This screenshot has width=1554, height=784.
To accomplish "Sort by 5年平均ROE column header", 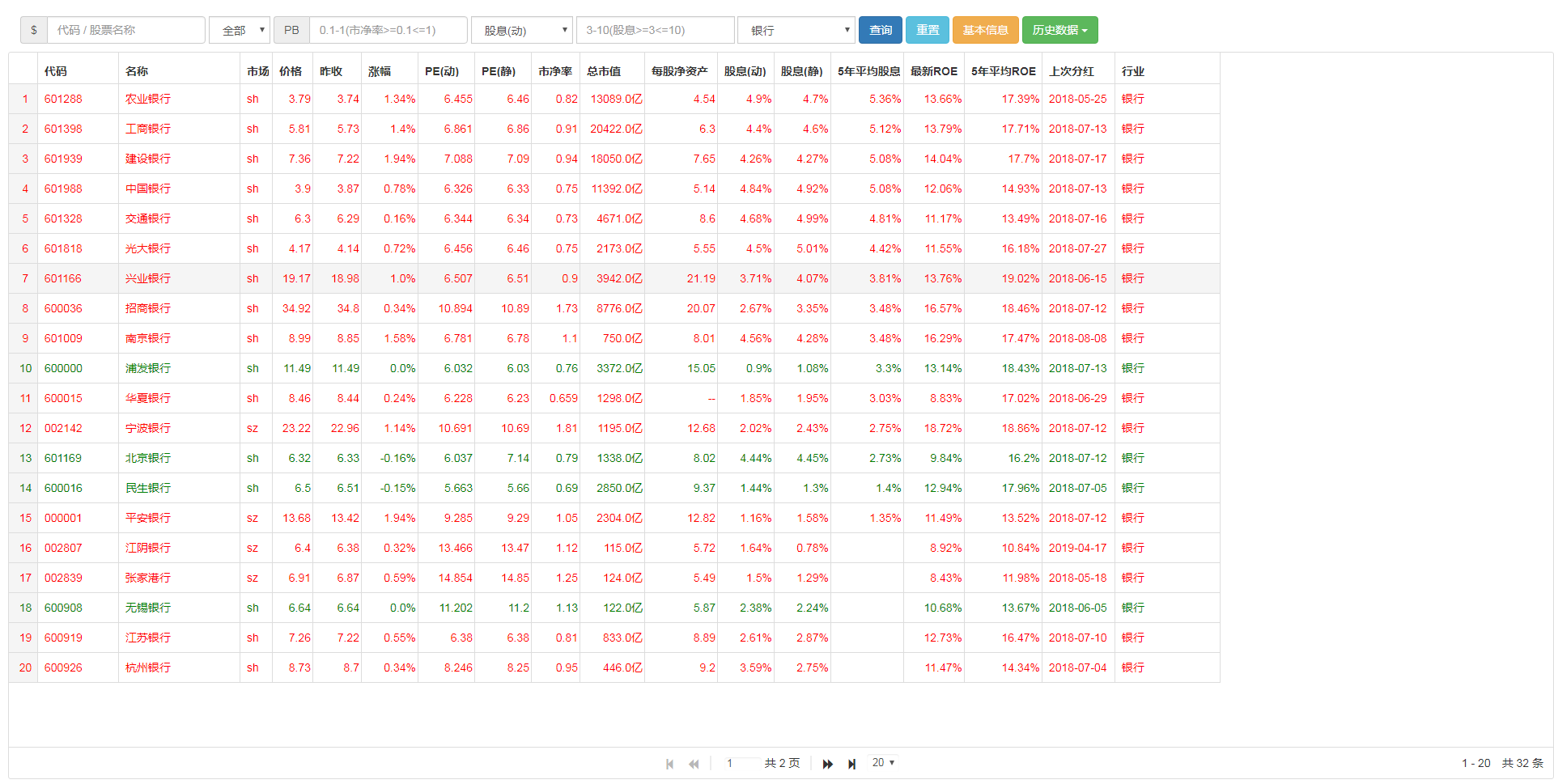I will click(x=1004, y=71).
